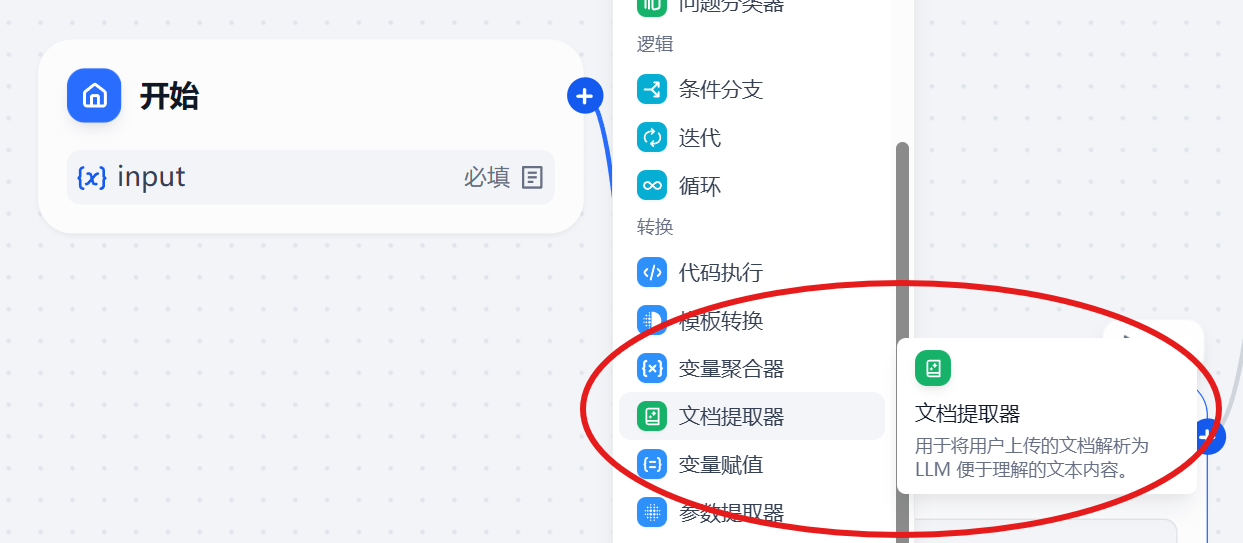
Task: Click the 模板转换 template icon
Action: point(652,320)
